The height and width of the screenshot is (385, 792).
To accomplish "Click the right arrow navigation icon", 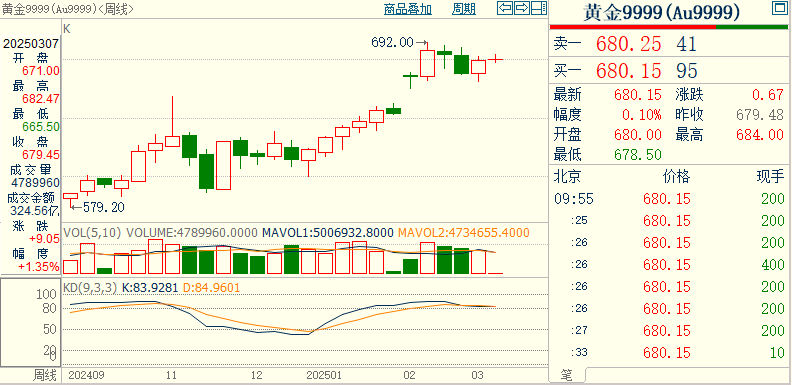I will click(522, 8).
